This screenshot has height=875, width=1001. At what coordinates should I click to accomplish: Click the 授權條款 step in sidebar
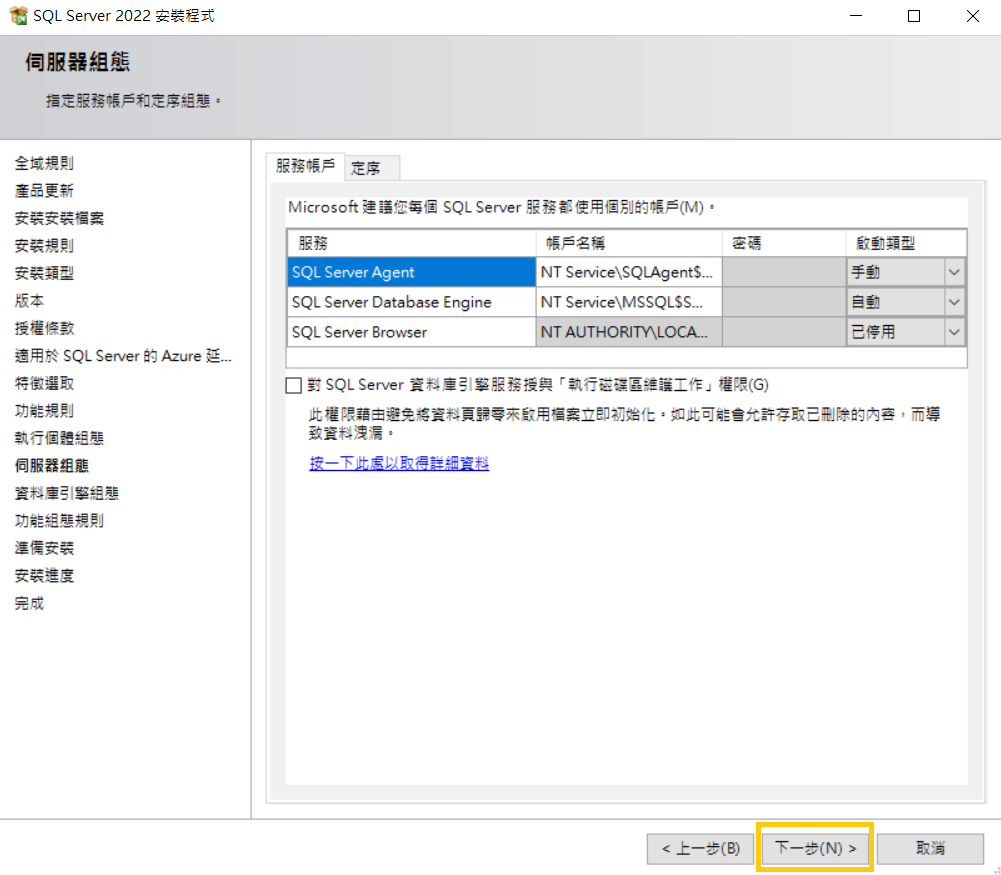point(44,328)
